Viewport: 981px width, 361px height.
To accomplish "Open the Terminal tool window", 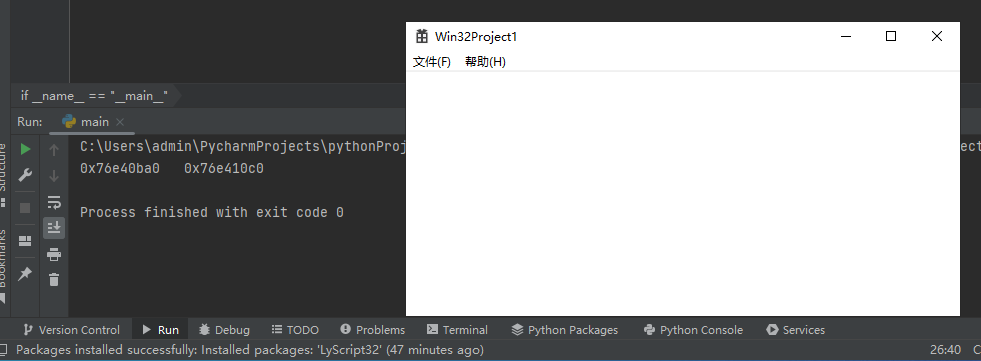I will (x=457, y=330).
